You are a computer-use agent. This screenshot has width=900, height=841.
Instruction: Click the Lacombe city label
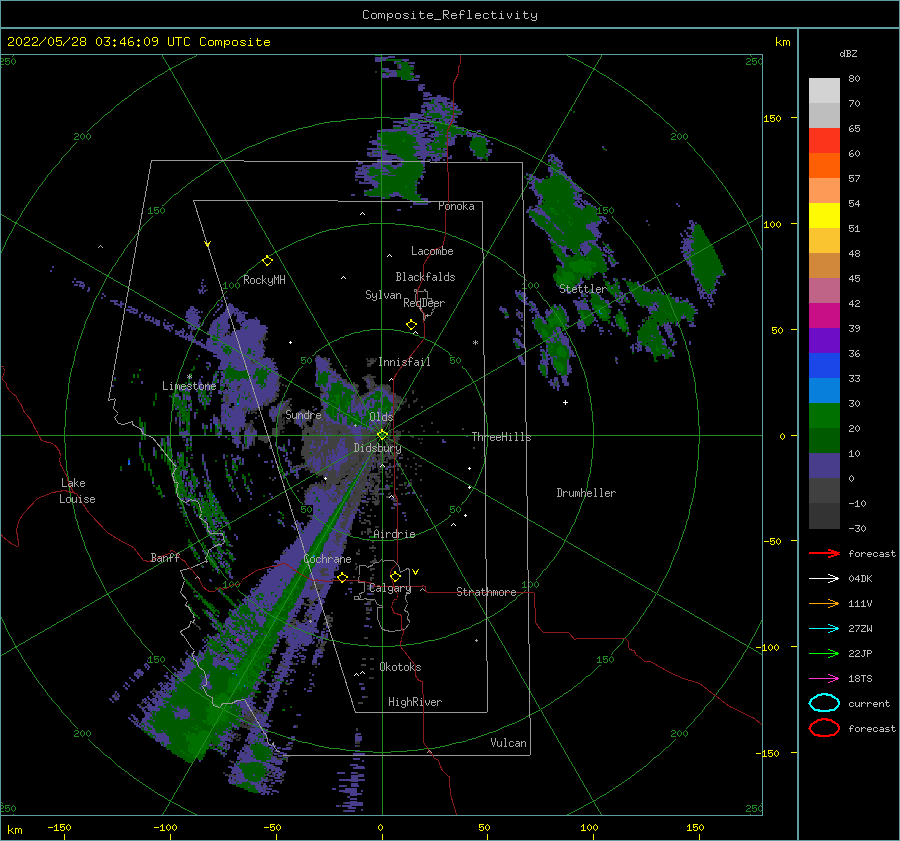(x=432, y=251)
